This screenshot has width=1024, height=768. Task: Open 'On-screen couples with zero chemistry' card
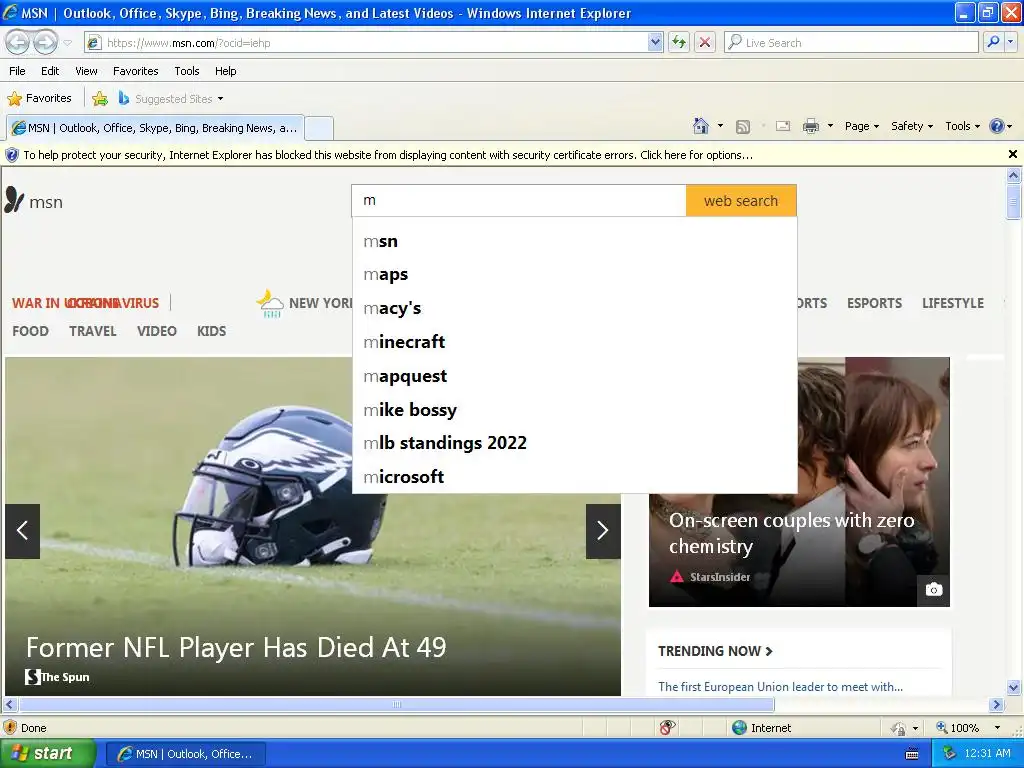pos(792,533)
